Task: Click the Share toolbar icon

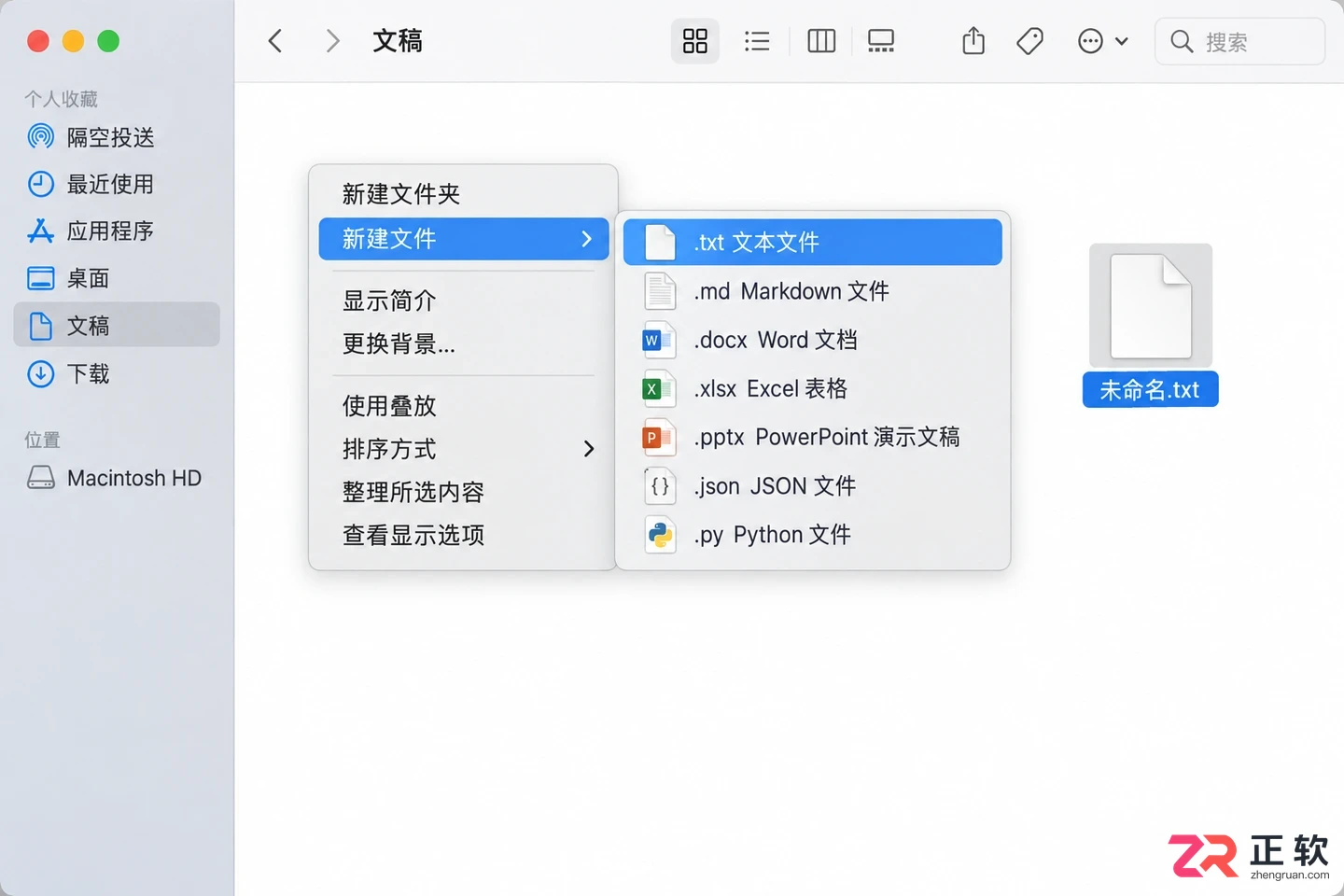Action: coord(973,41)
